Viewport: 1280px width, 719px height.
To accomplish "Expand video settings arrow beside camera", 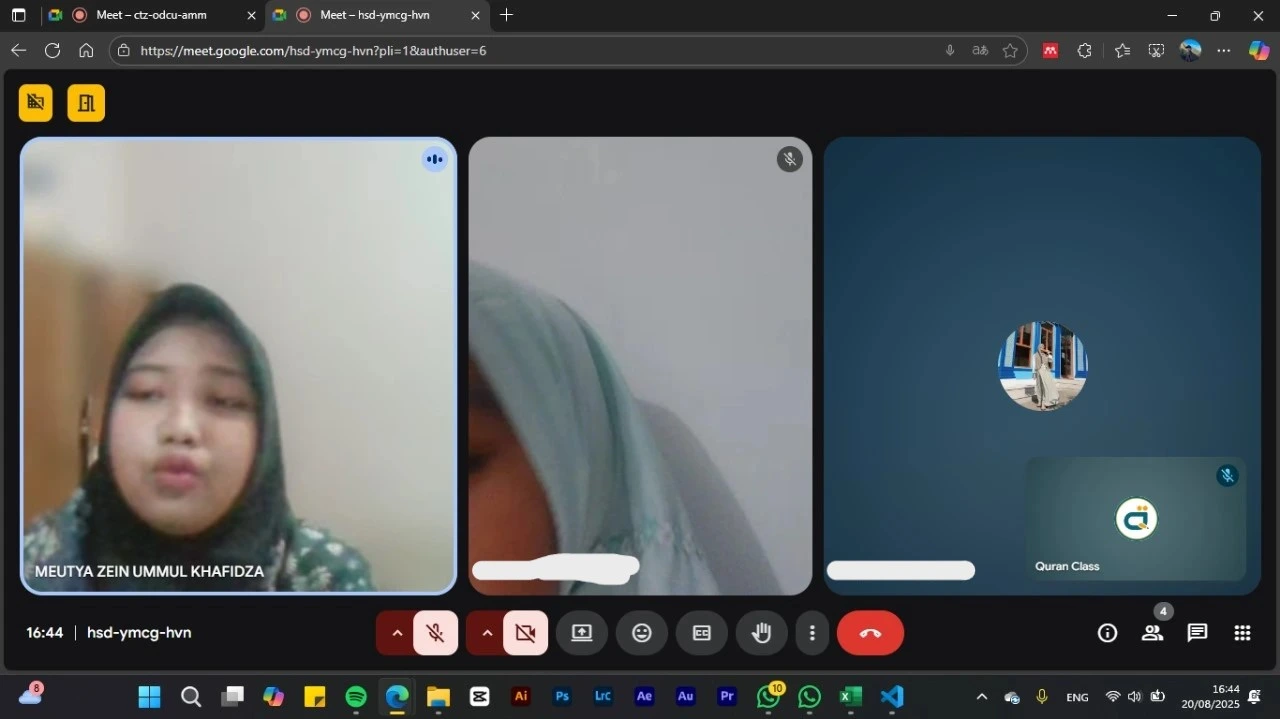I will 487,633.
